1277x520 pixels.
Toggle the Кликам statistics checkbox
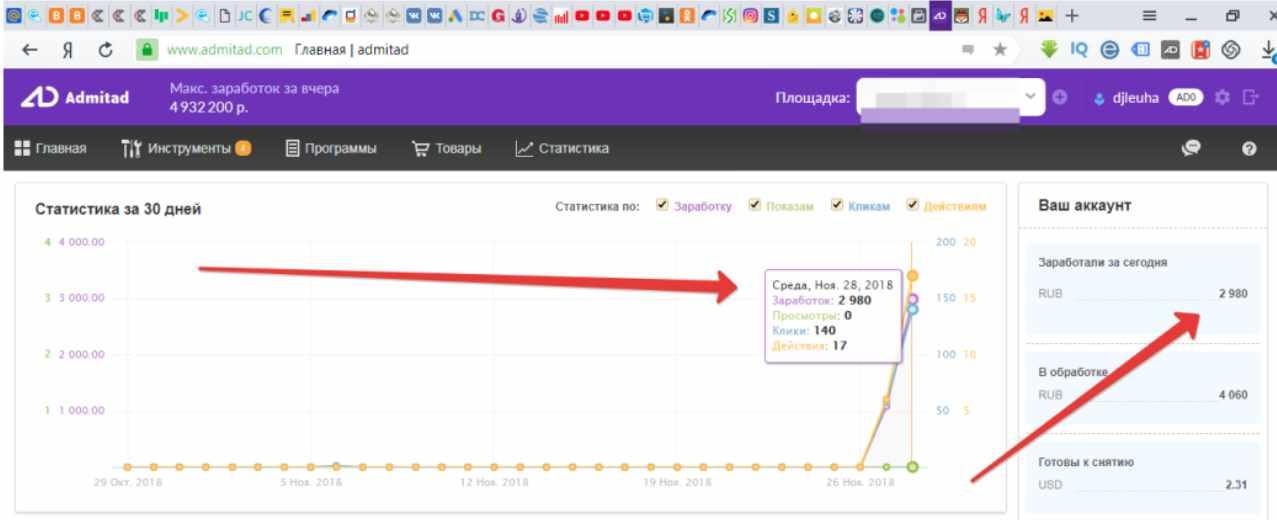837,206
